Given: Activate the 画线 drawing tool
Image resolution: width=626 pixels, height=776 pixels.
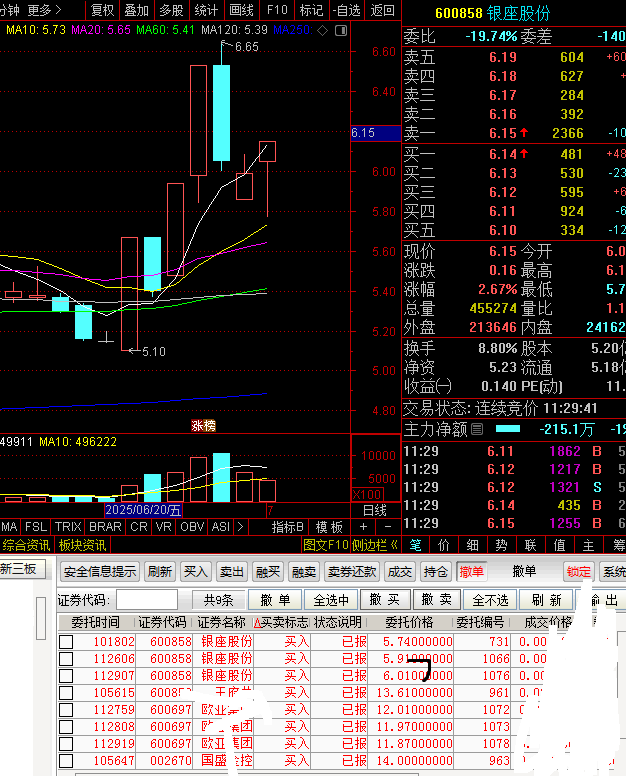Looking at the screenshot, I should click(241, 10).
